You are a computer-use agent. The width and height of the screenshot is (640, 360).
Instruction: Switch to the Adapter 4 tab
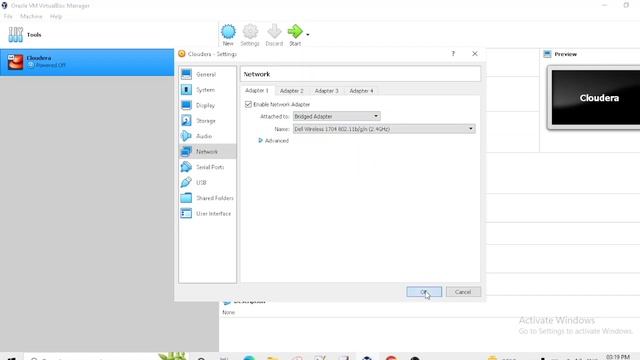tap(361, 91)
